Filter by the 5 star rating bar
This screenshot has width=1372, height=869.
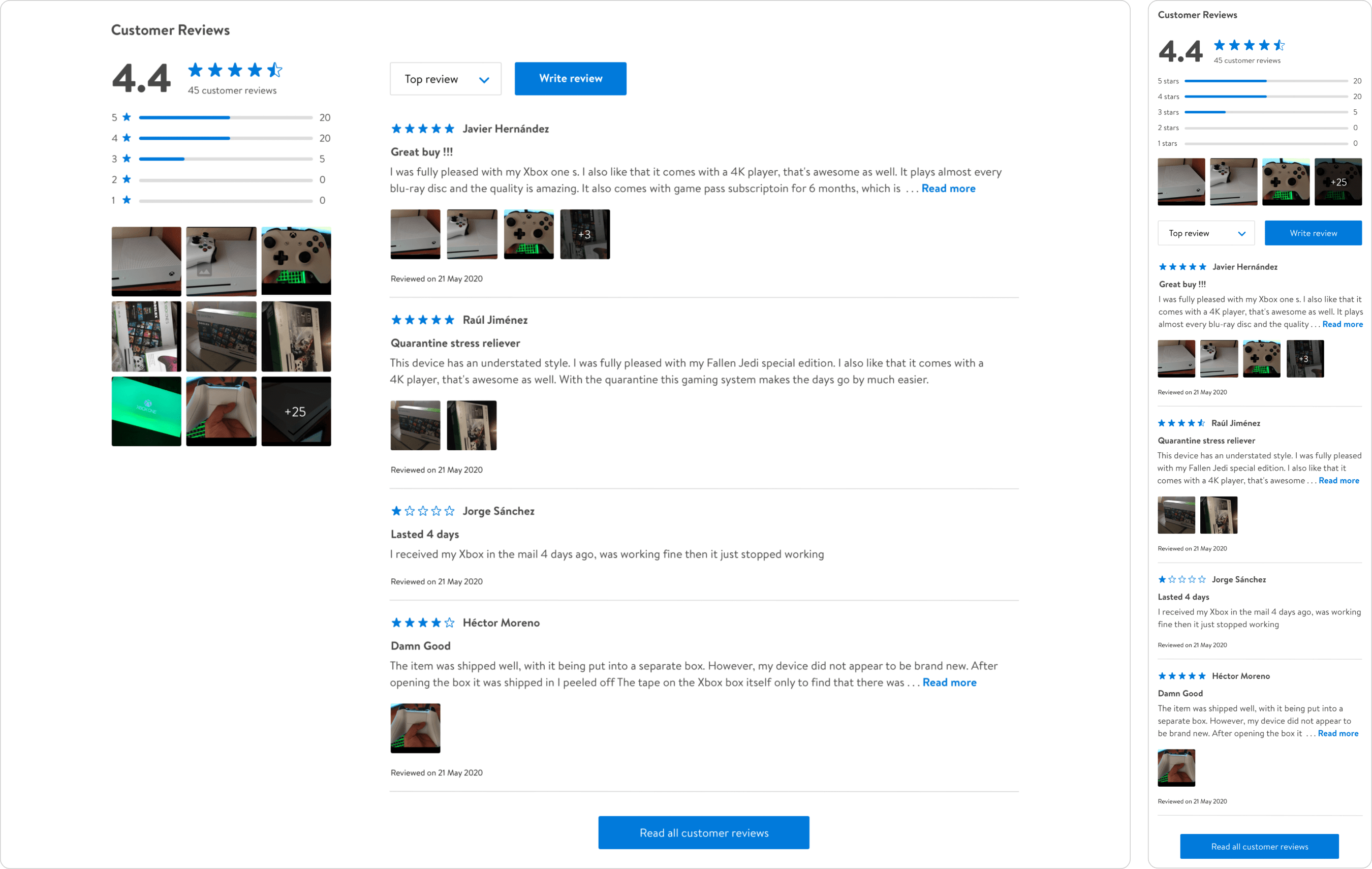[x=225, y=117]
